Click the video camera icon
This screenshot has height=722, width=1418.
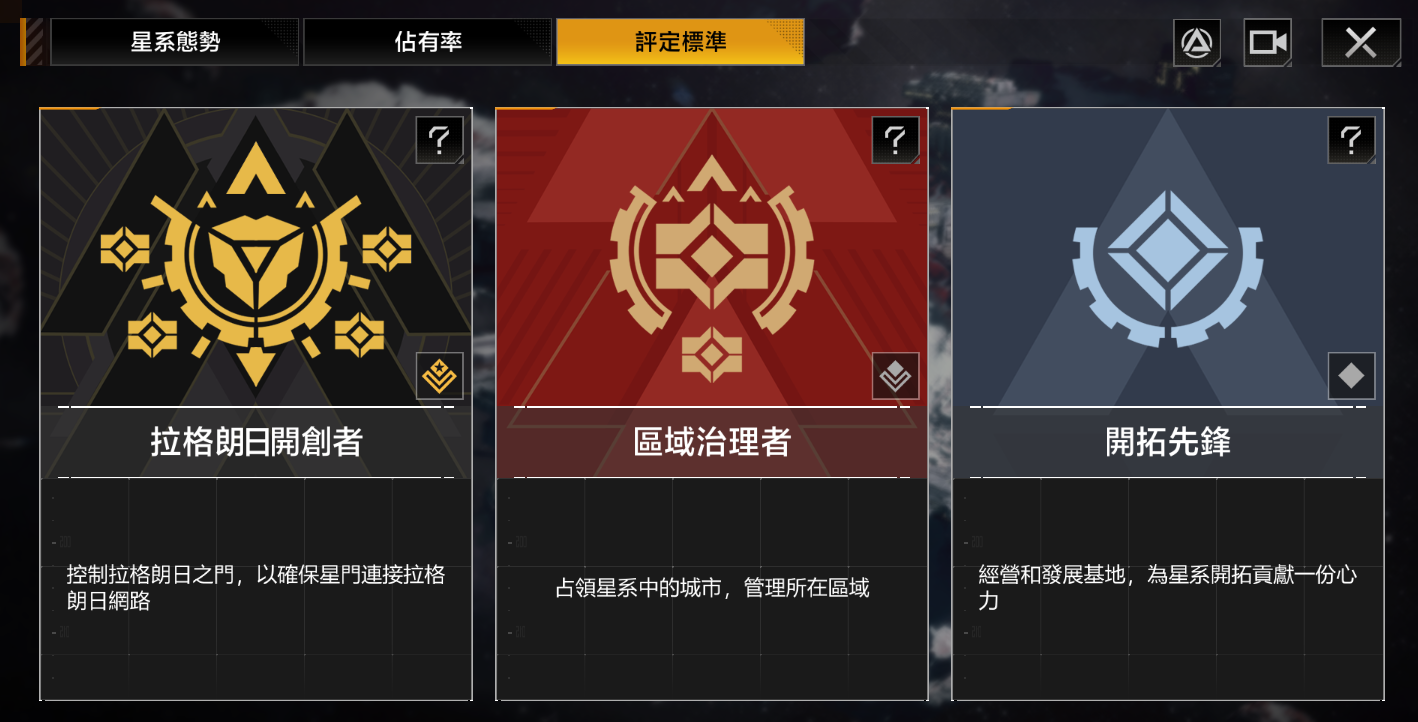pos(1268,43)
